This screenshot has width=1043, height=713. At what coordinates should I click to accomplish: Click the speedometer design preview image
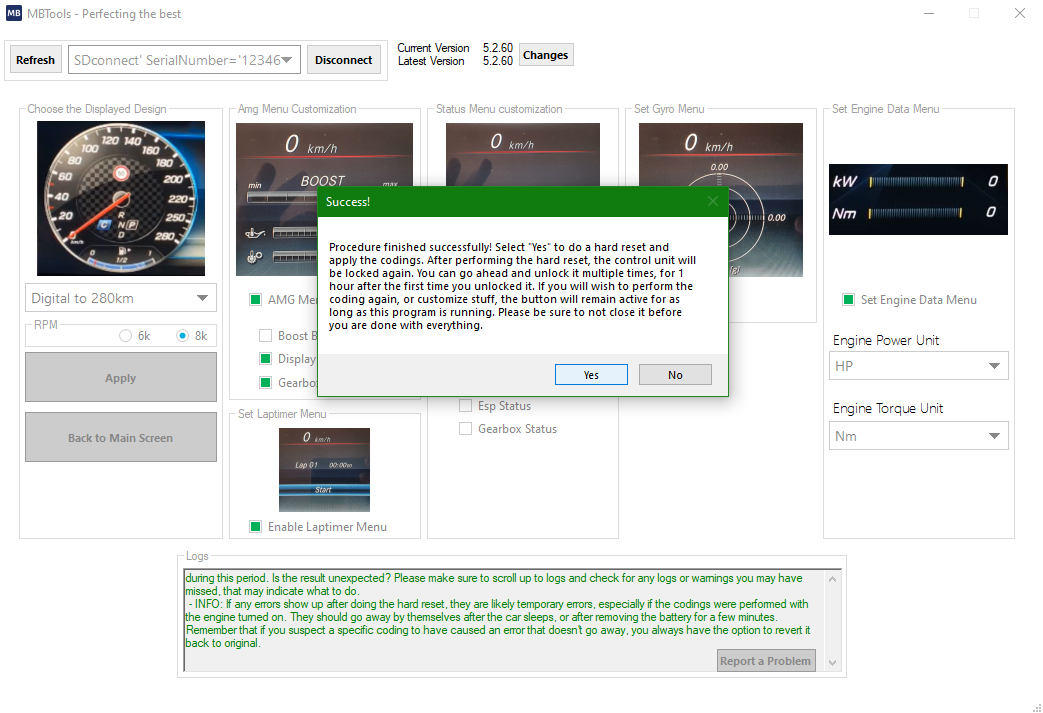pyautogui.click(x=120, y=198)
